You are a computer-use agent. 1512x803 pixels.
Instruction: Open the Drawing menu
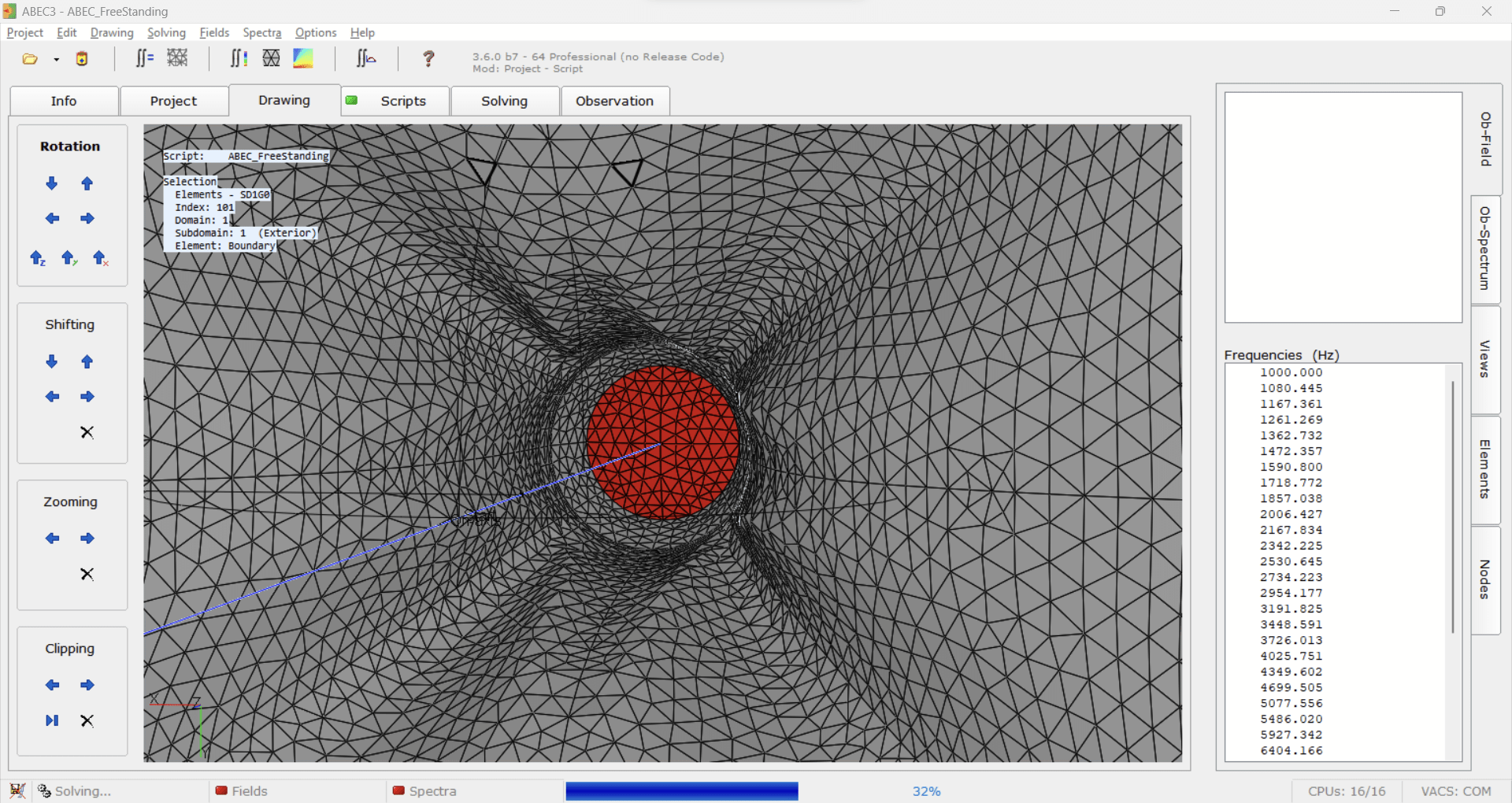(x=112, y=32)
